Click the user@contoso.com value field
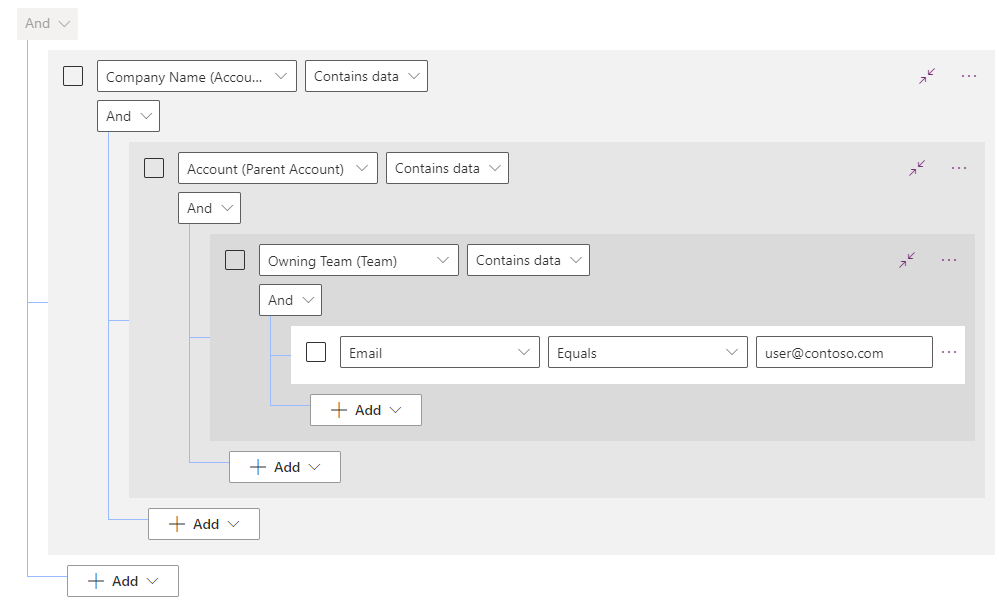999x607 pixels. (843, 351)
